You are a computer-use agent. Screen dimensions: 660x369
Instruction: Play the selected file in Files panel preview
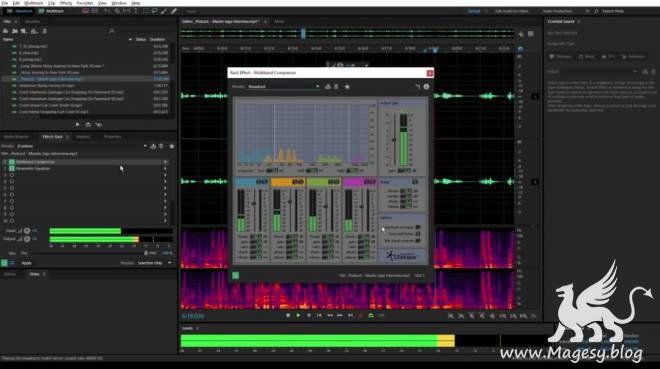[x=77, y=125]
